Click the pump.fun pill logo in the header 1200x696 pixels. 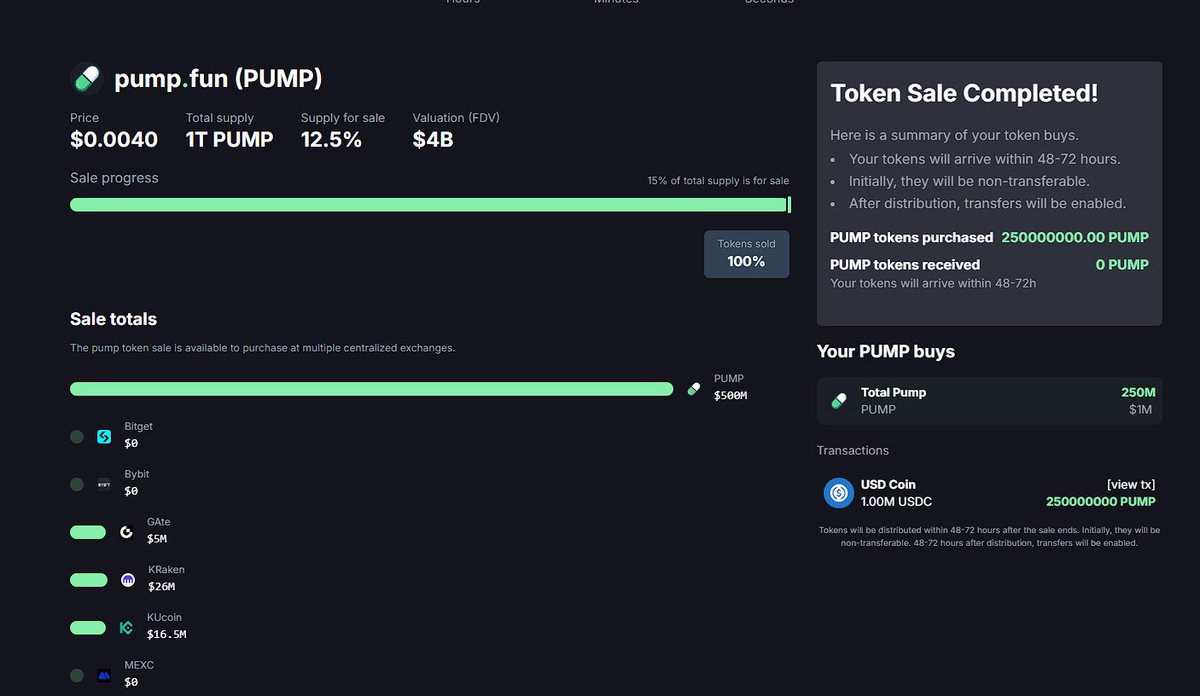pyautogui.click(x=86, y=77)
